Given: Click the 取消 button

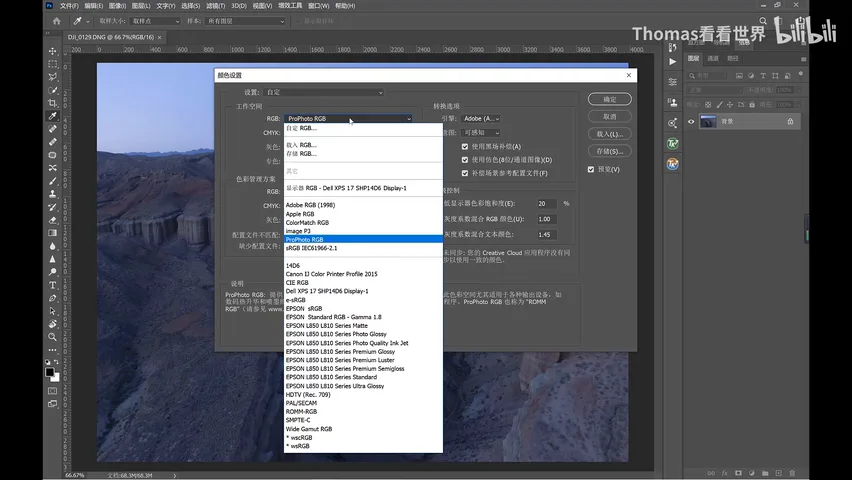Looking at the screenshot, I should [x=610, y=116].
